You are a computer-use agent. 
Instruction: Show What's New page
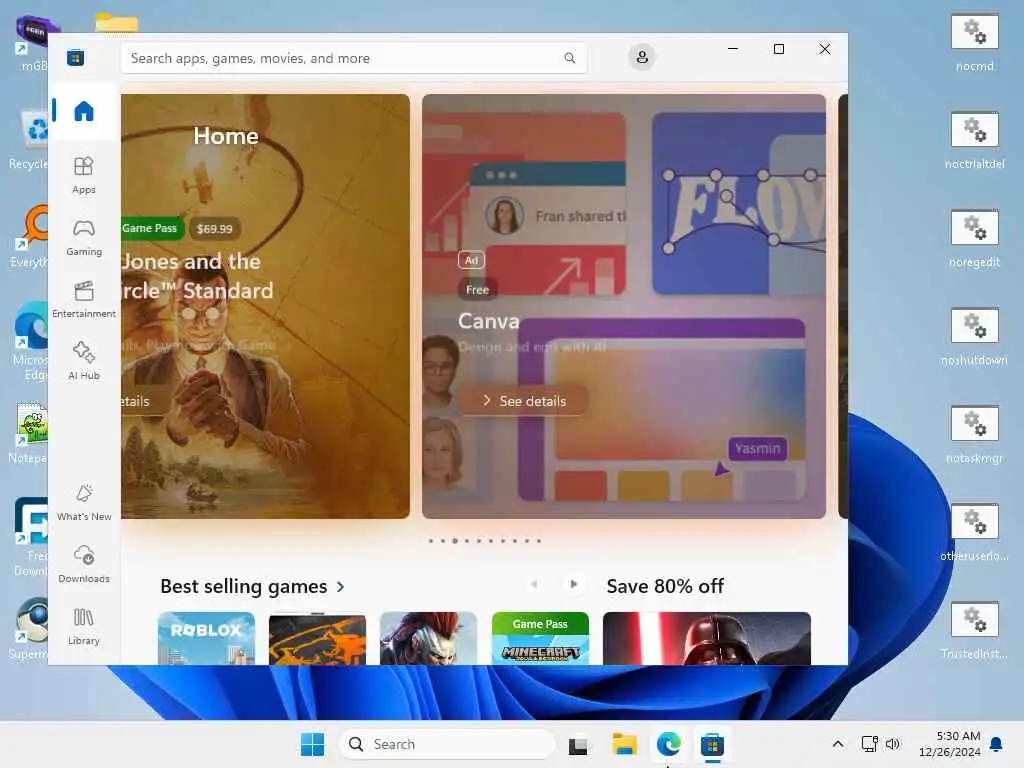pos(84,503)
